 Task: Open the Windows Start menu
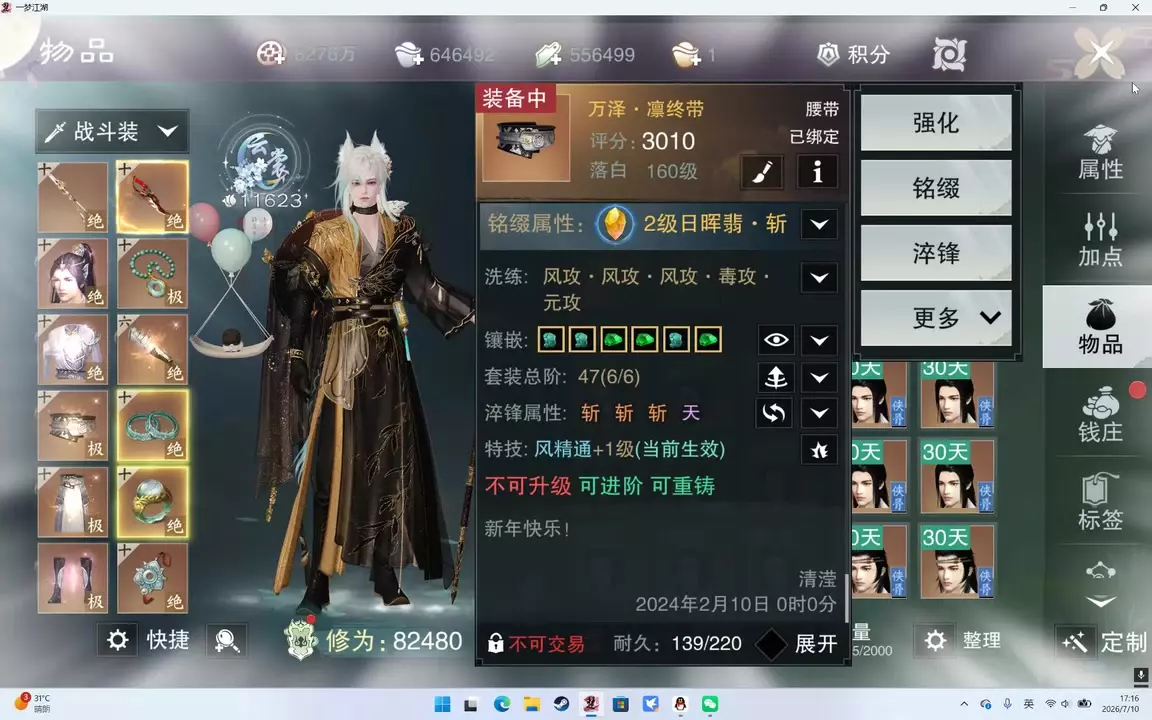(442, 705)
